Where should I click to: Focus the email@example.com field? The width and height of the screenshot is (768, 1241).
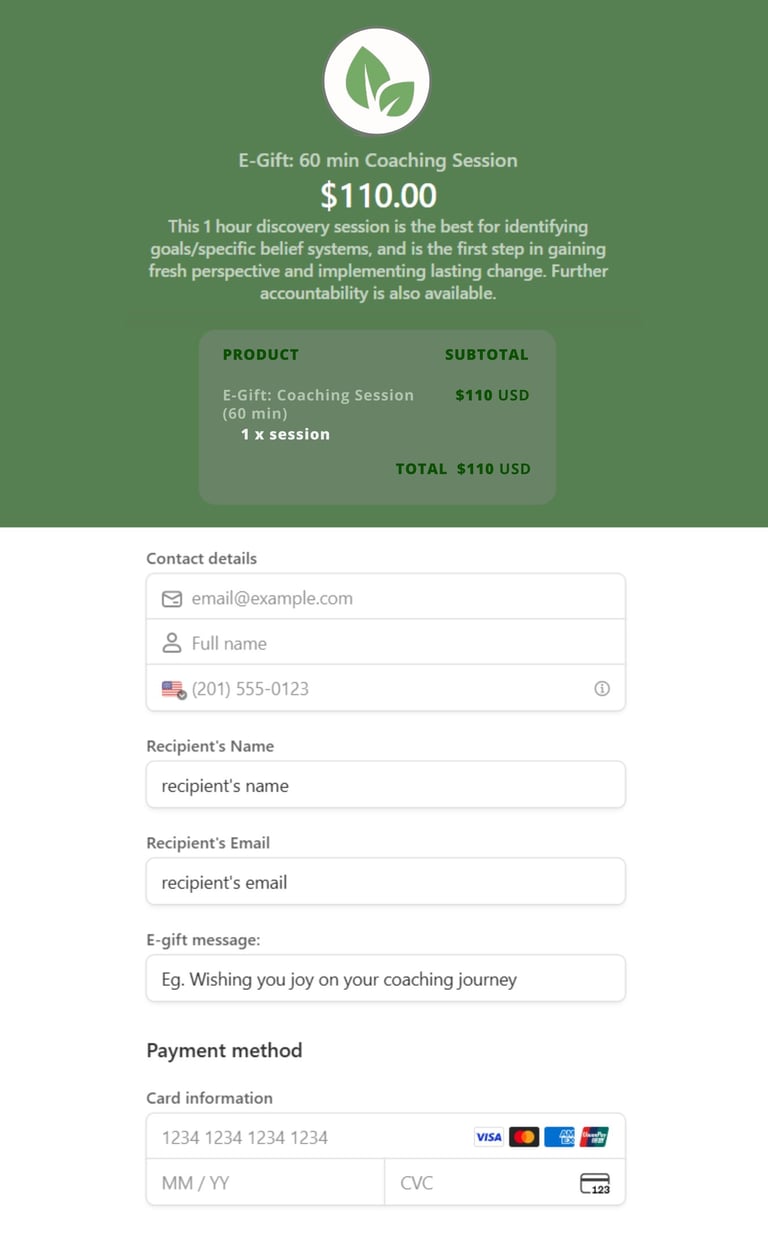(x=386, y=597)
